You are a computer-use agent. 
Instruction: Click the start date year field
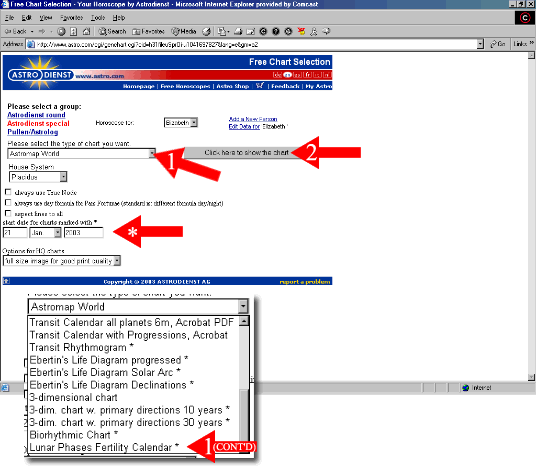(x=84, y=232)
